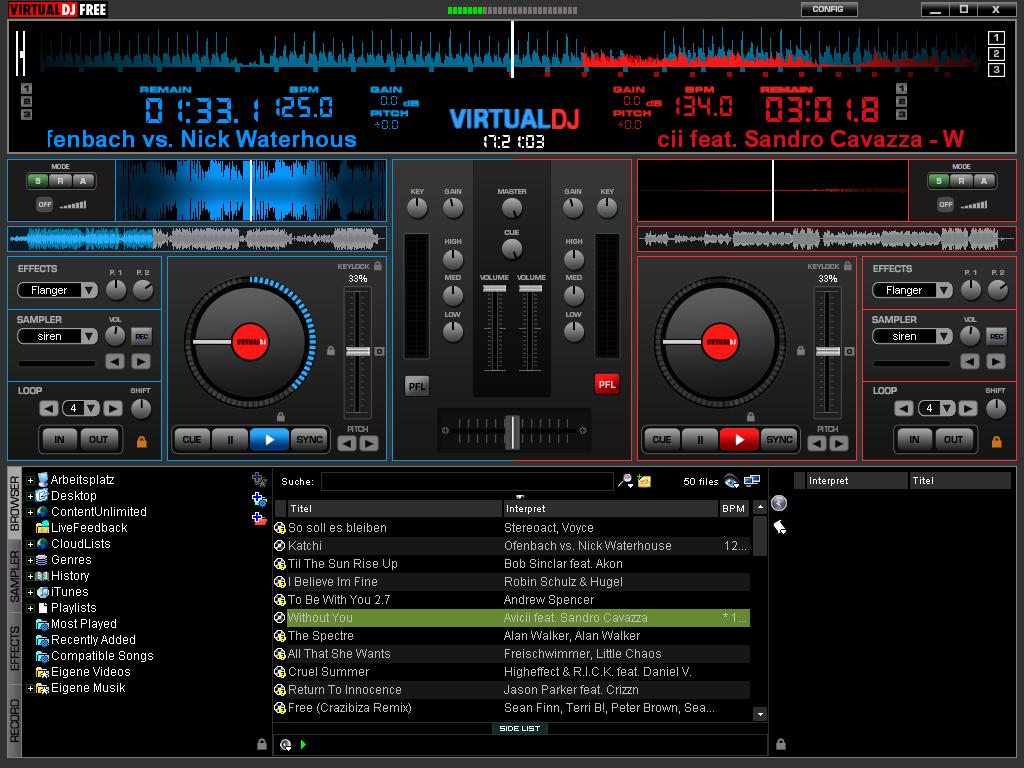Set loop IN point on left deck
Screen dimensions: 1024x768
[x=59, y=440]
